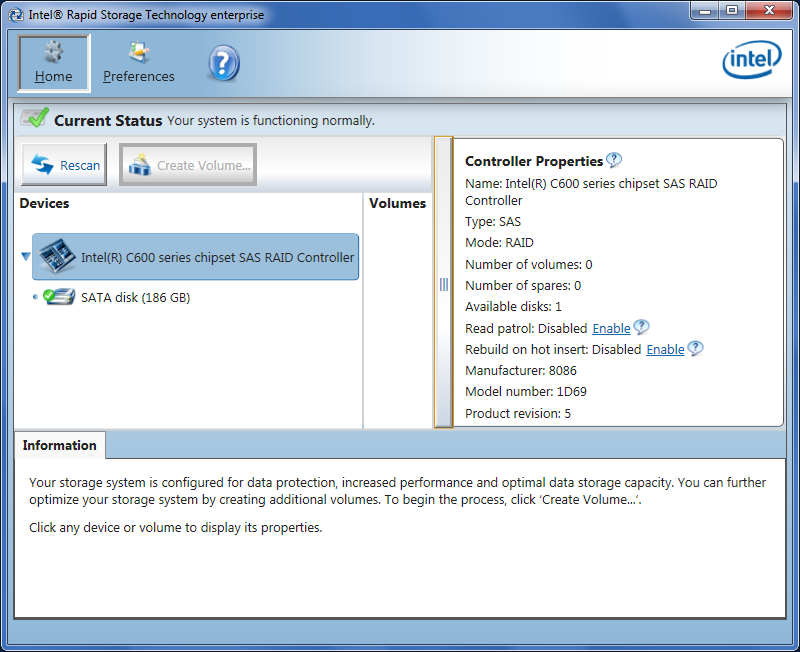Screen dimensions: 800x652
Task: Enable Rebuild on hot insert
Action: tap(665, 349)
